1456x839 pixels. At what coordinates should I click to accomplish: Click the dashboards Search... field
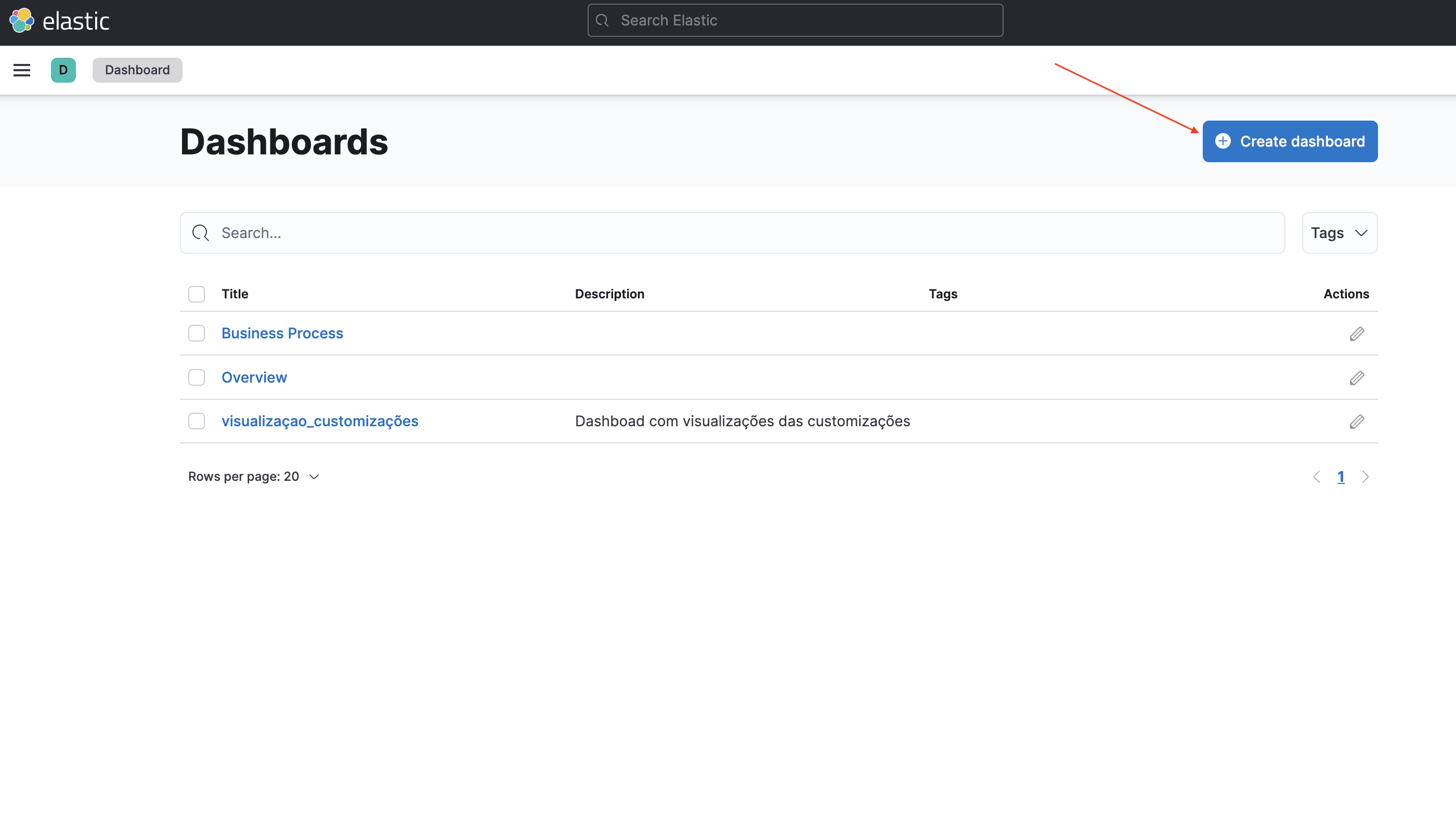pyautogui.click(x=732, y=233)
